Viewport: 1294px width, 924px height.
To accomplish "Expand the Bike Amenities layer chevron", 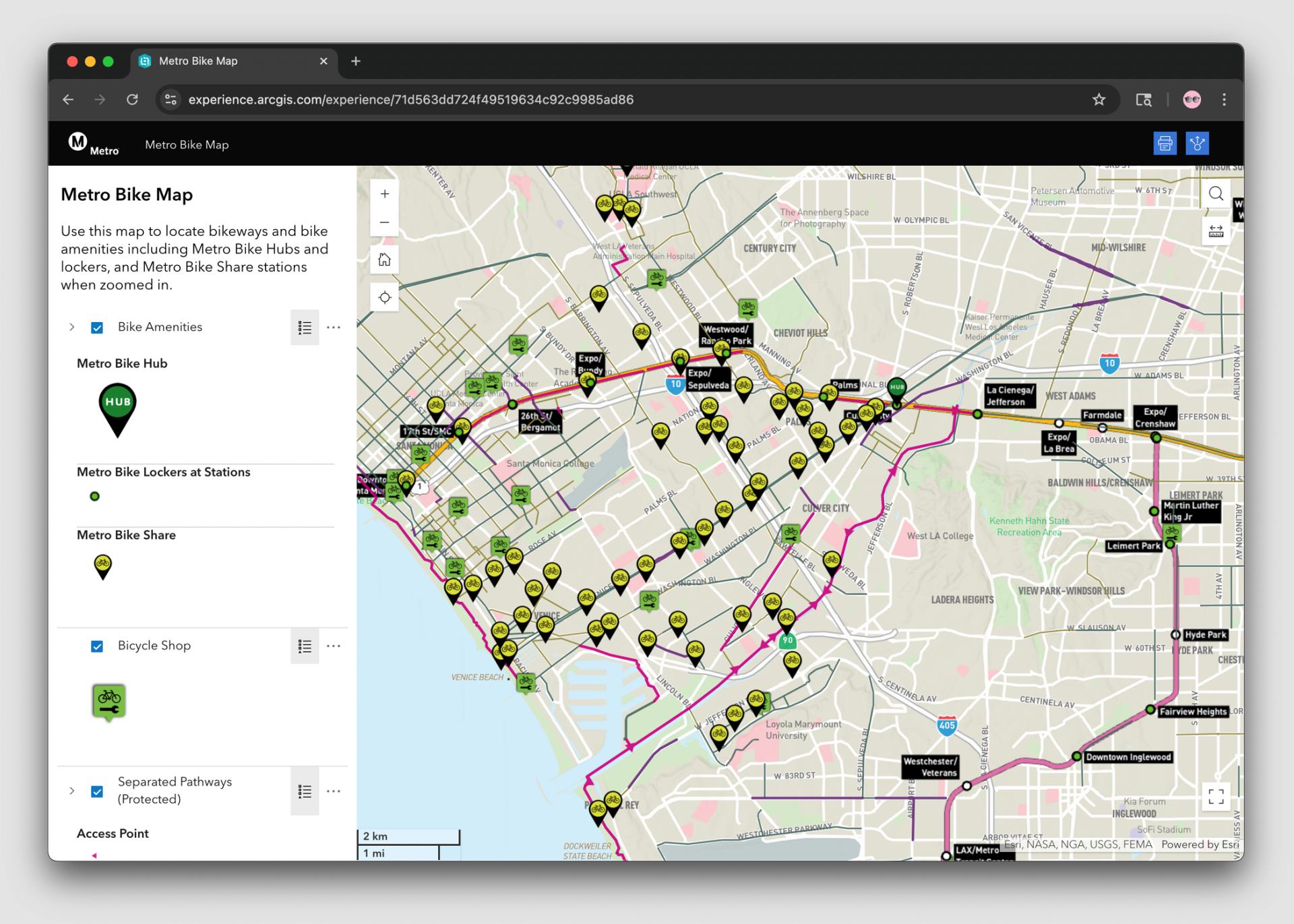I will click(72, 327).
